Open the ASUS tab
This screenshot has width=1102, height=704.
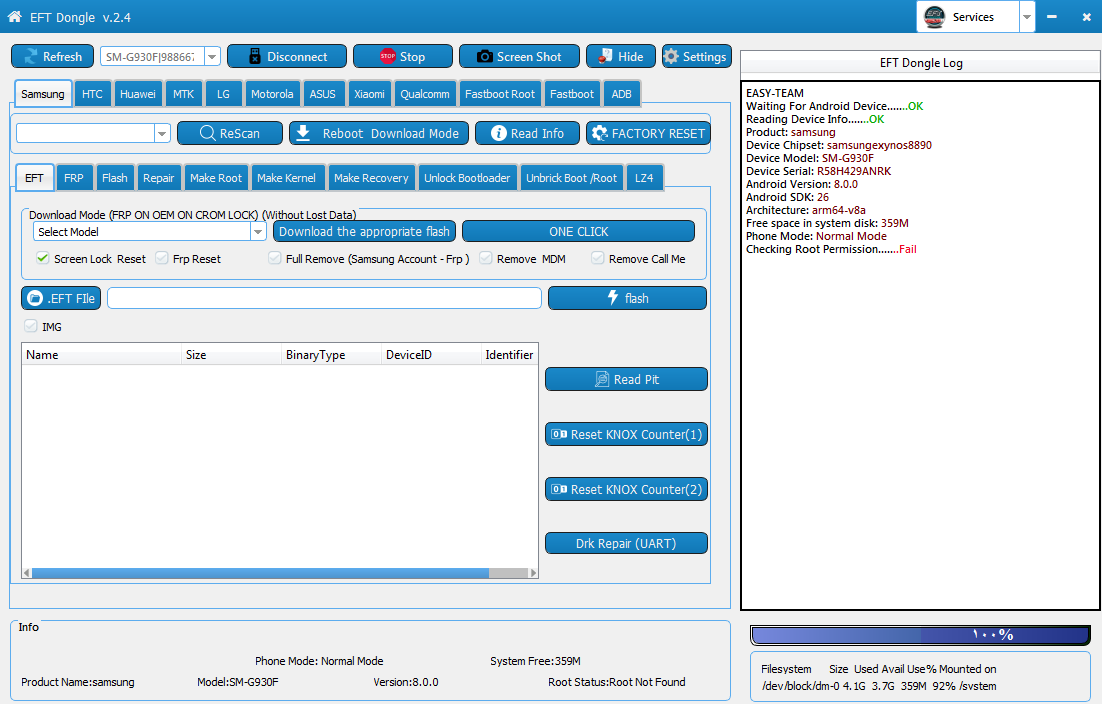pyautogui.click(x=323, y=93)
